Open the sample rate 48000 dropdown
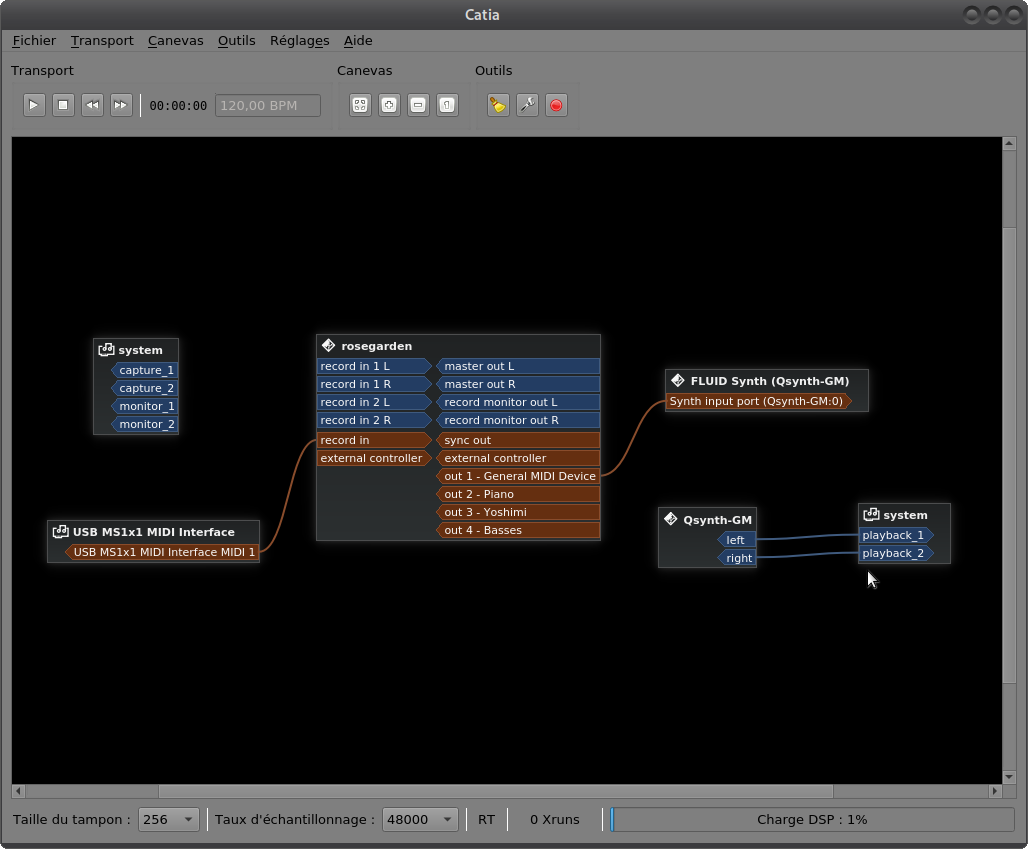The image size is (1028, 849). coord(421,819)
